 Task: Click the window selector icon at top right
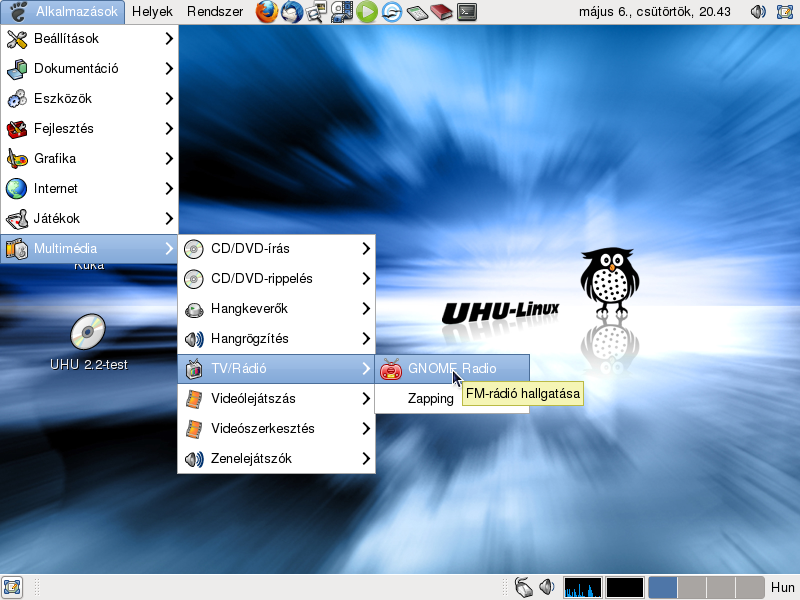pos(785,12)
